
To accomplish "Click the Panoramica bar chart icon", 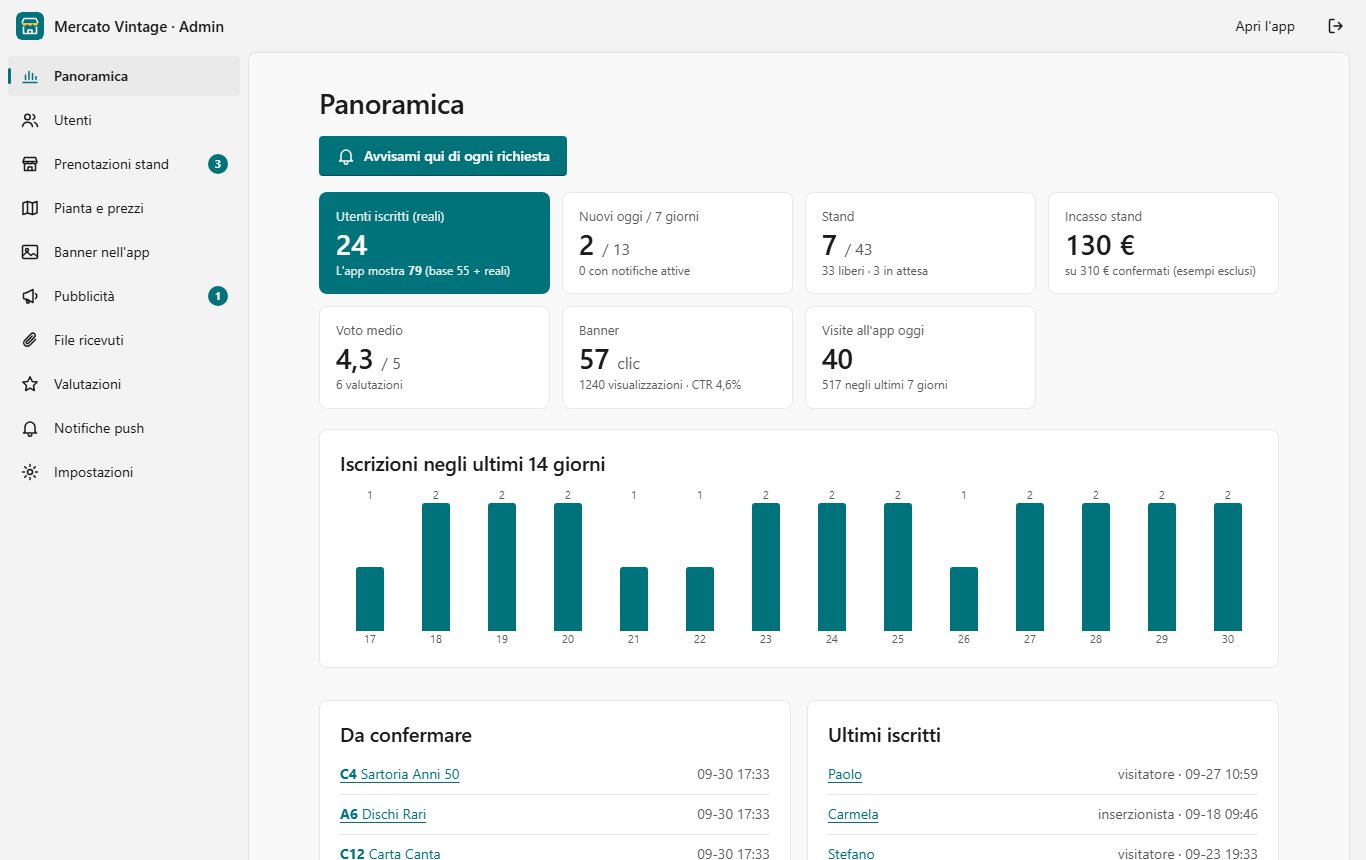I will point(30,76).
